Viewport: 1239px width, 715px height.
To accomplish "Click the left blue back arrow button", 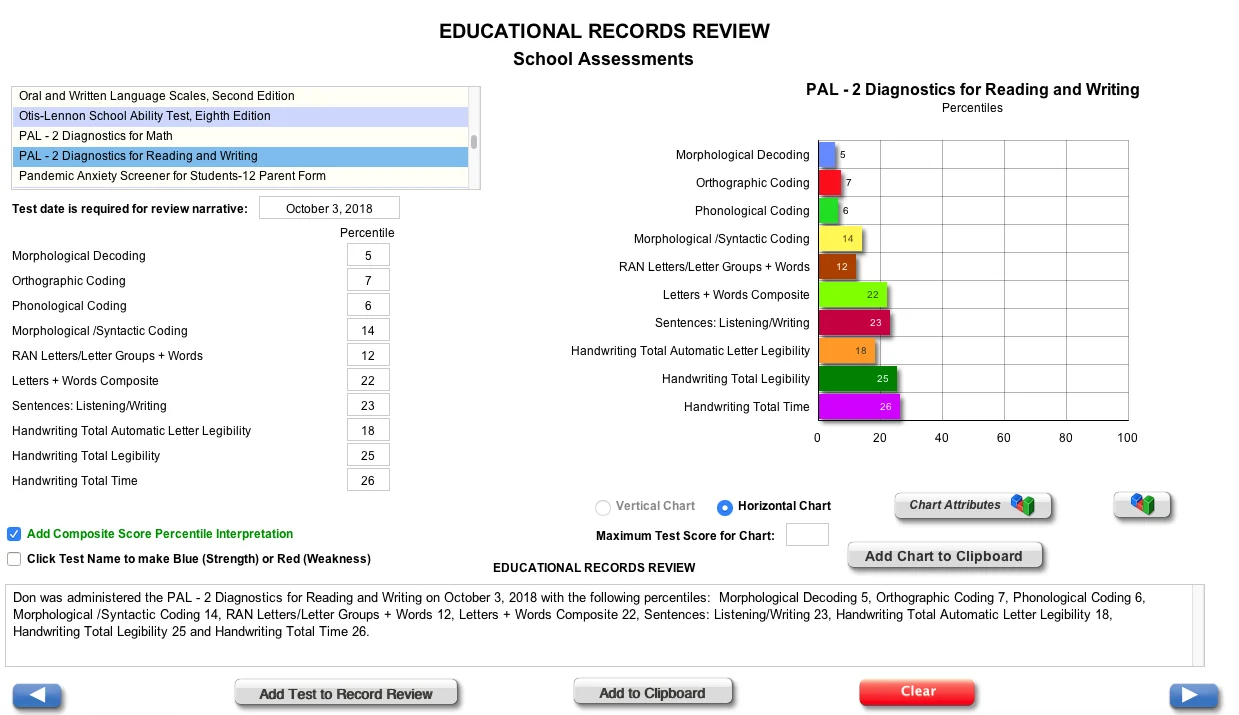I will click(x=37, y=696).
